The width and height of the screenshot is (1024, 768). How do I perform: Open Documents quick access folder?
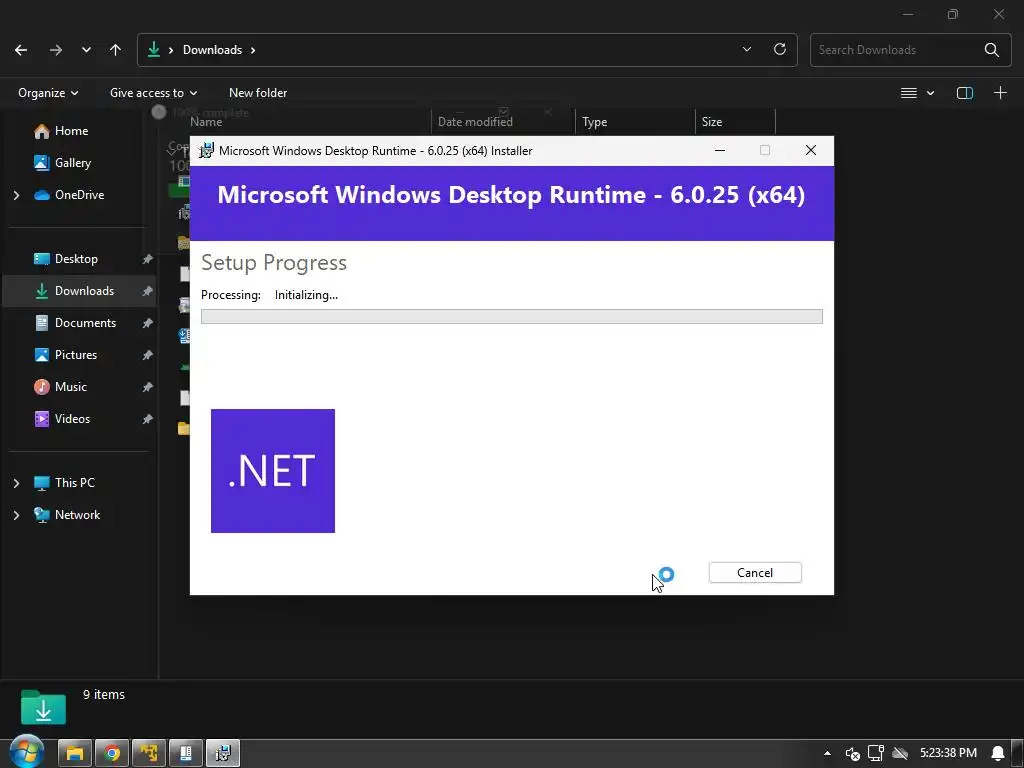coord(85,323)
